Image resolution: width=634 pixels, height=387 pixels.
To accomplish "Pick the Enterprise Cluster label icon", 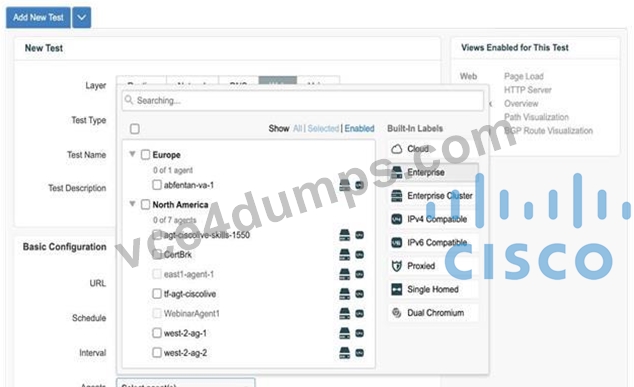I will click(397, 196).
